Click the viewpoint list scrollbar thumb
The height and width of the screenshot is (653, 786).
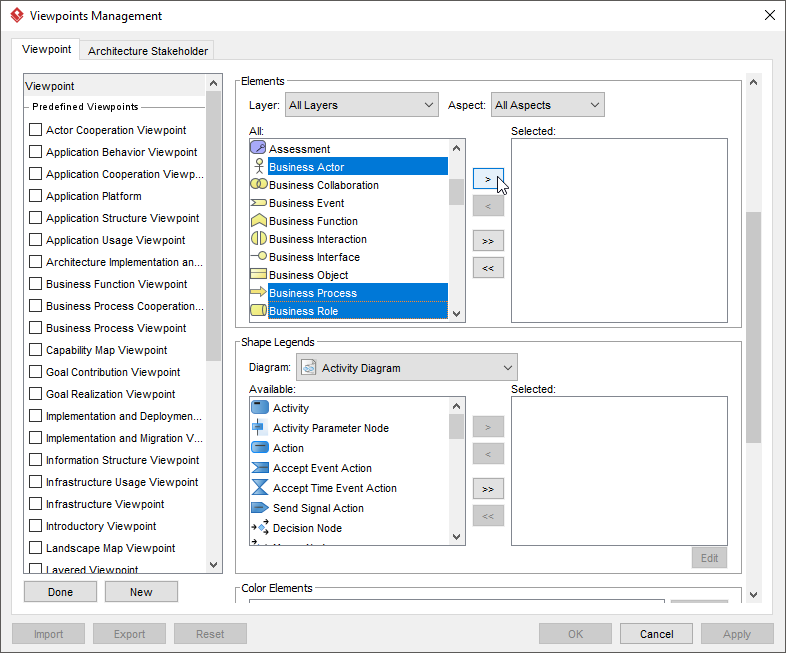pos(213,226)
